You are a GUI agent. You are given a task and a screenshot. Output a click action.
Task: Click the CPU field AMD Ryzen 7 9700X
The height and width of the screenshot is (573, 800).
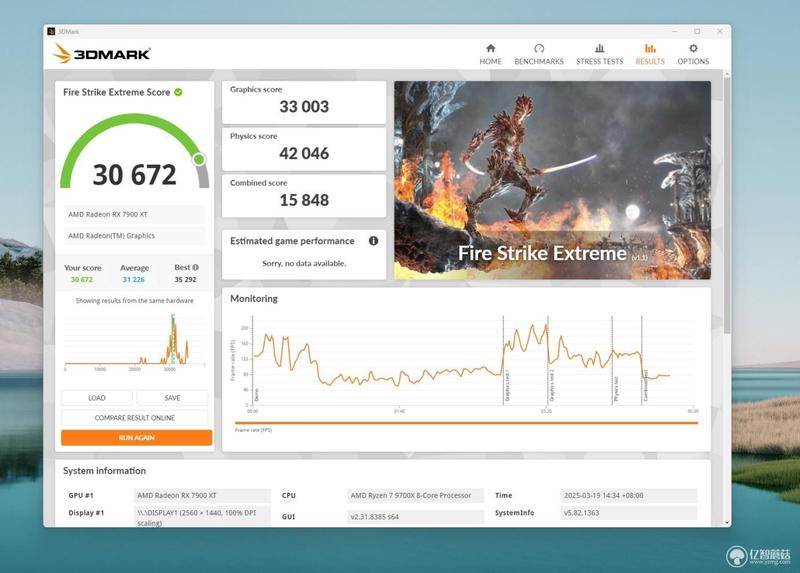tap(415, 495)
